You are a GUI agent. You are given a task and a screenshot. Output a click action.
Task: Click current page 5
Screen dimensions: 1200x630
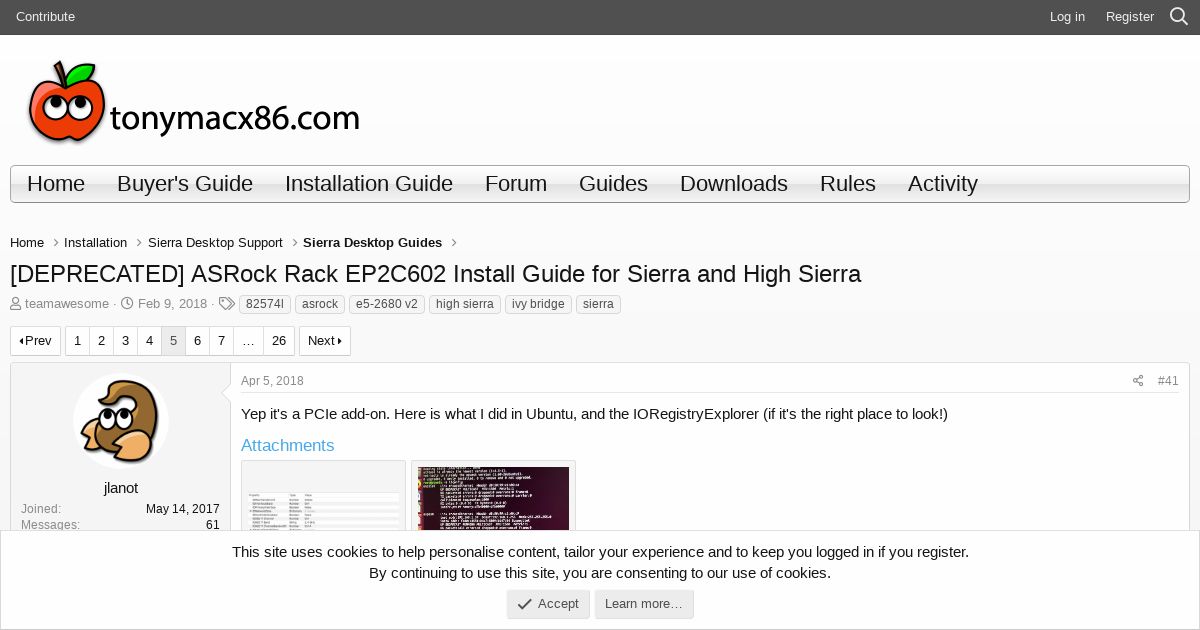pyautogui.click(x=173, y=341)
